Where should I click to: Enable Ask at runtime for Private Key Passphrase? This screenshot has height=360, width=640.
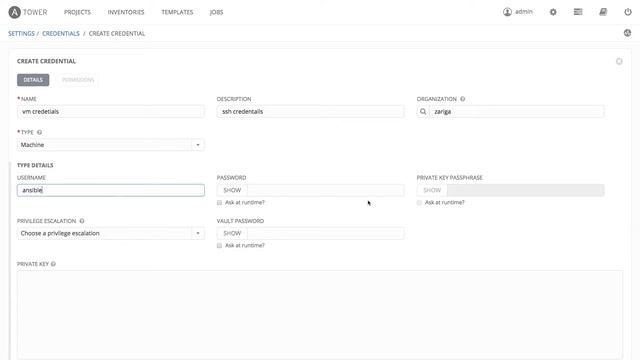pos(419,202)
